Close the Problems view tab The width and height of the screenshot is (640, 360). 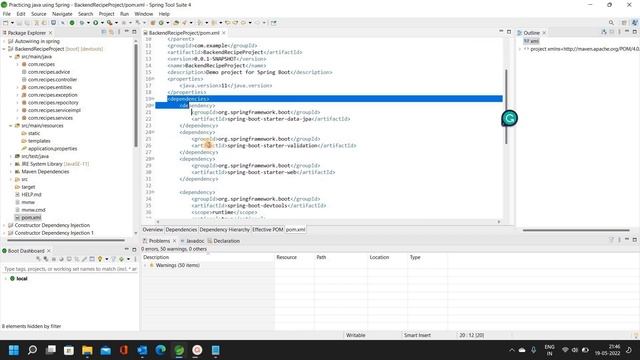pyautogui.click(x=174, y=241)
